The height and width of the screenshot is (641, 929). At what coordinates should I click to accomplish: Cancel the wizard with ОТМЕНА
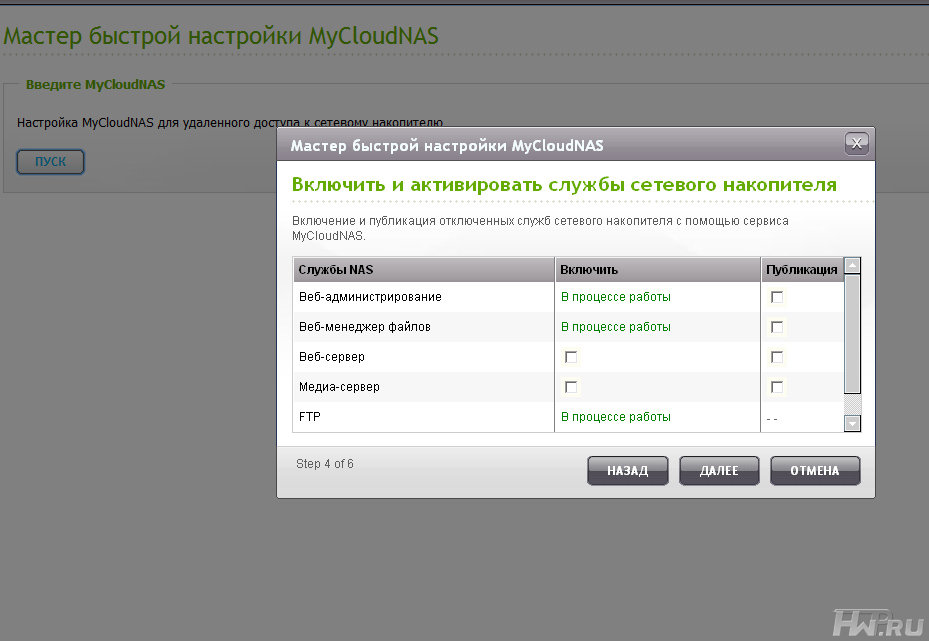tap(815, 471)
